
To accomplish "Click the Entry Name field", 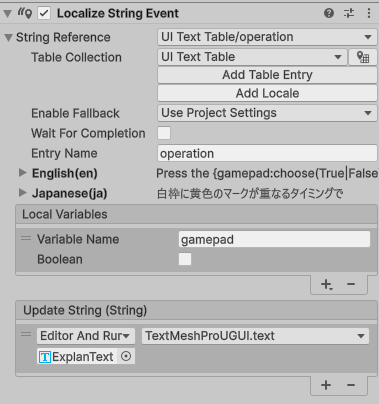I will pos(267,153).
